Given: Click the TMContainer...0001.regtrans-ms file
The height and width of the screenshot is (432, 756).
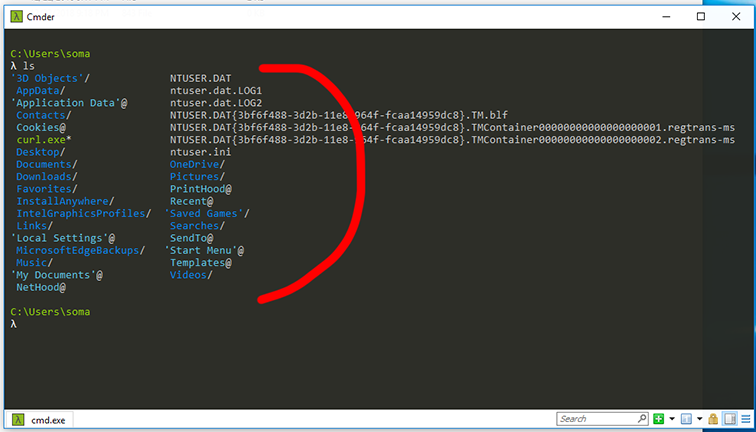Looking at the screenshot, I should 452,127.
